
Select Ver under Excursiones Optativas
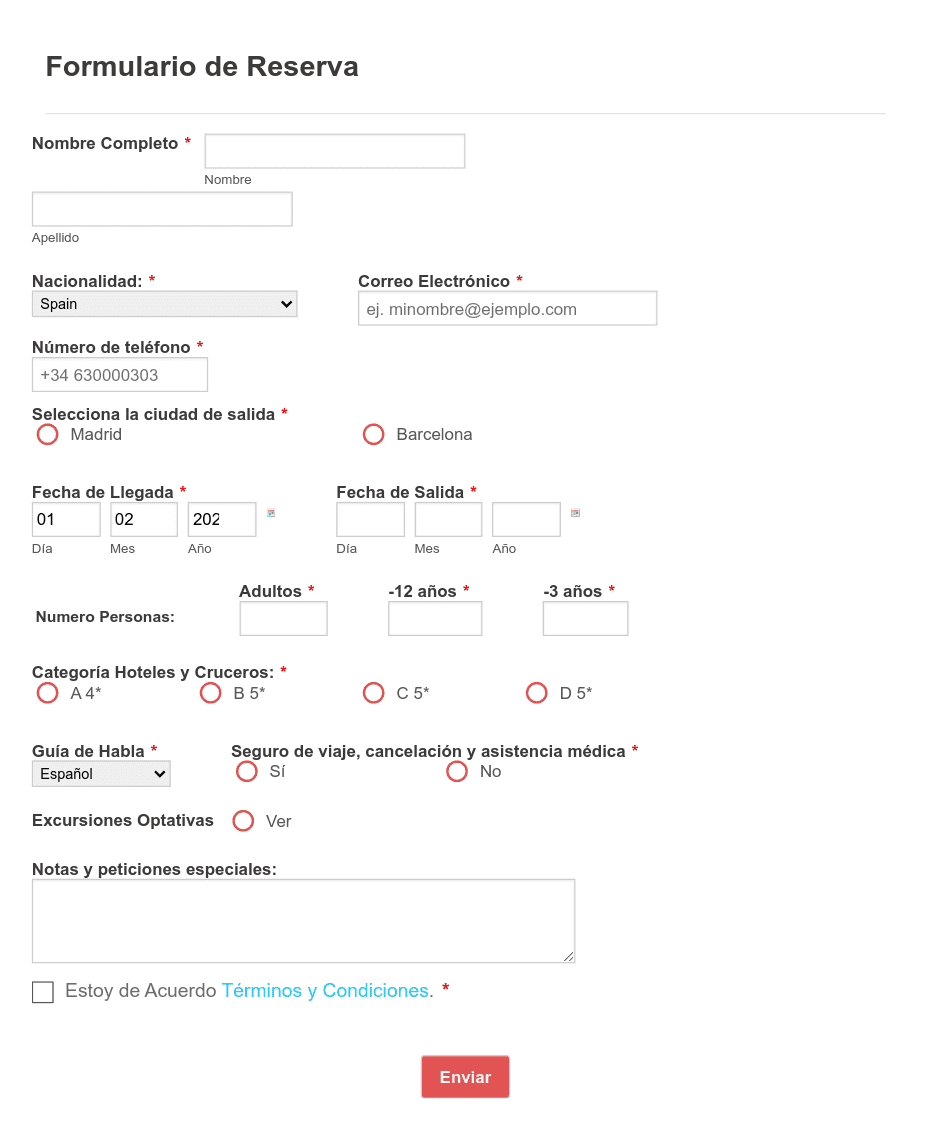tap(243, 820)
